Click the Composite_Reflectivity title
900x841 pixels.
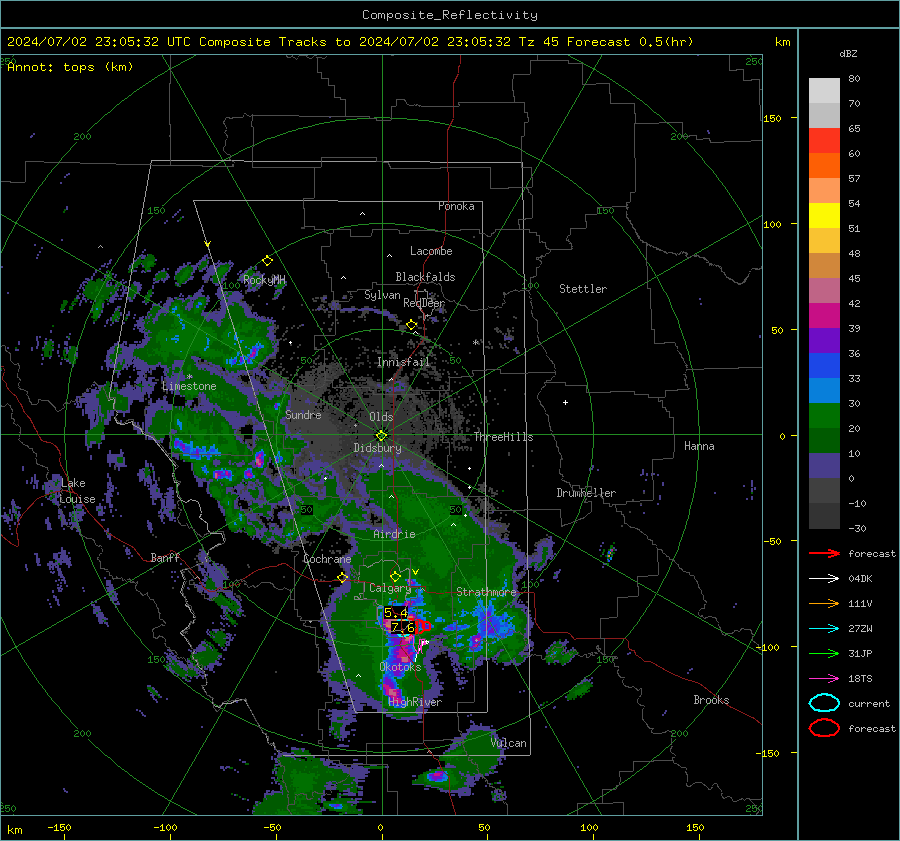[x=449, y=15]
